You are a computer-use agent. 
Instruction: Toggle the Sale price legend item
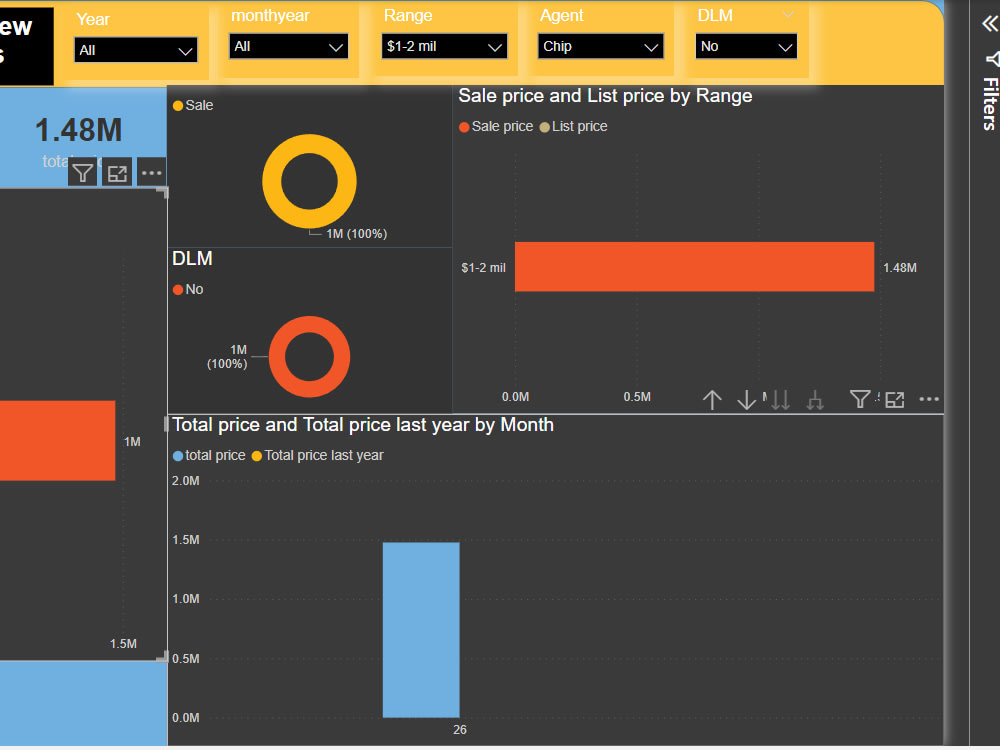click(495, 126)
